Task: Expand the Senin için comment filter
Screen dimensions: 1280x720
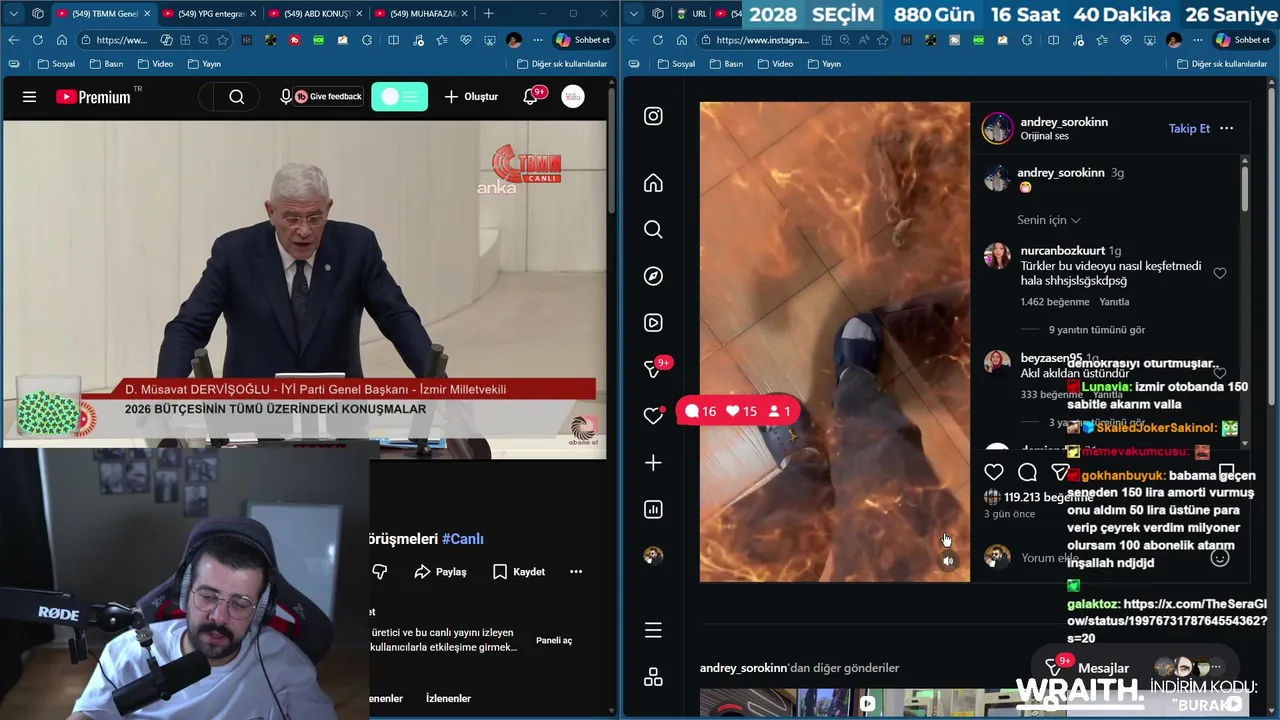Action: [1048, 220]
